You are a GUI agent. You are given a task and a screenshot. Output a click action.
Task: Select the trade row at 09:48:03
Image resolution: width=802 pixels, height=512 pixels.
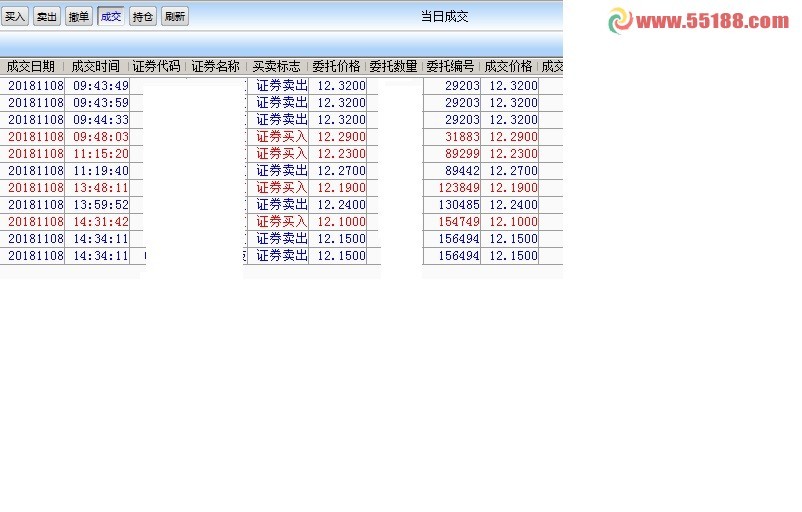[x=100, y=137]
